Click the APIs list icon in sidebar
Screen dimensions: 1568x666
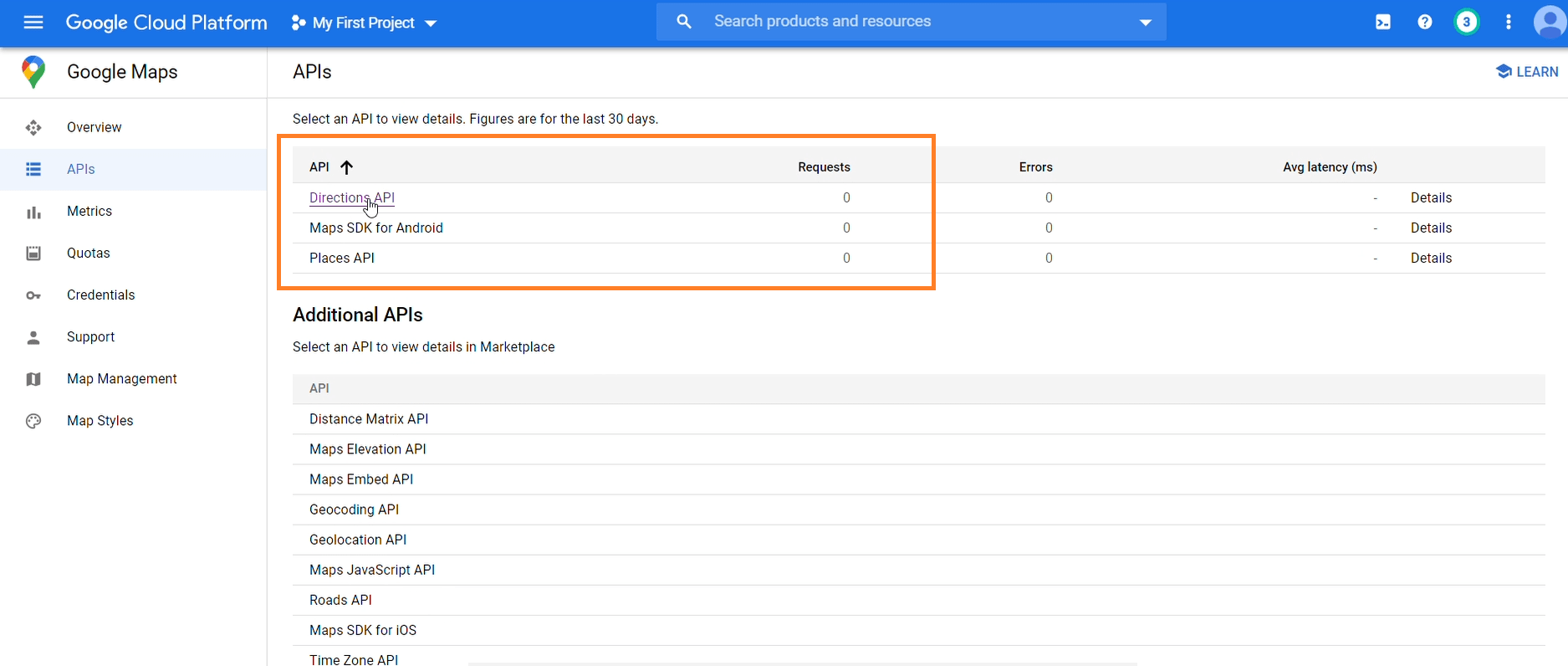[33, 169]
